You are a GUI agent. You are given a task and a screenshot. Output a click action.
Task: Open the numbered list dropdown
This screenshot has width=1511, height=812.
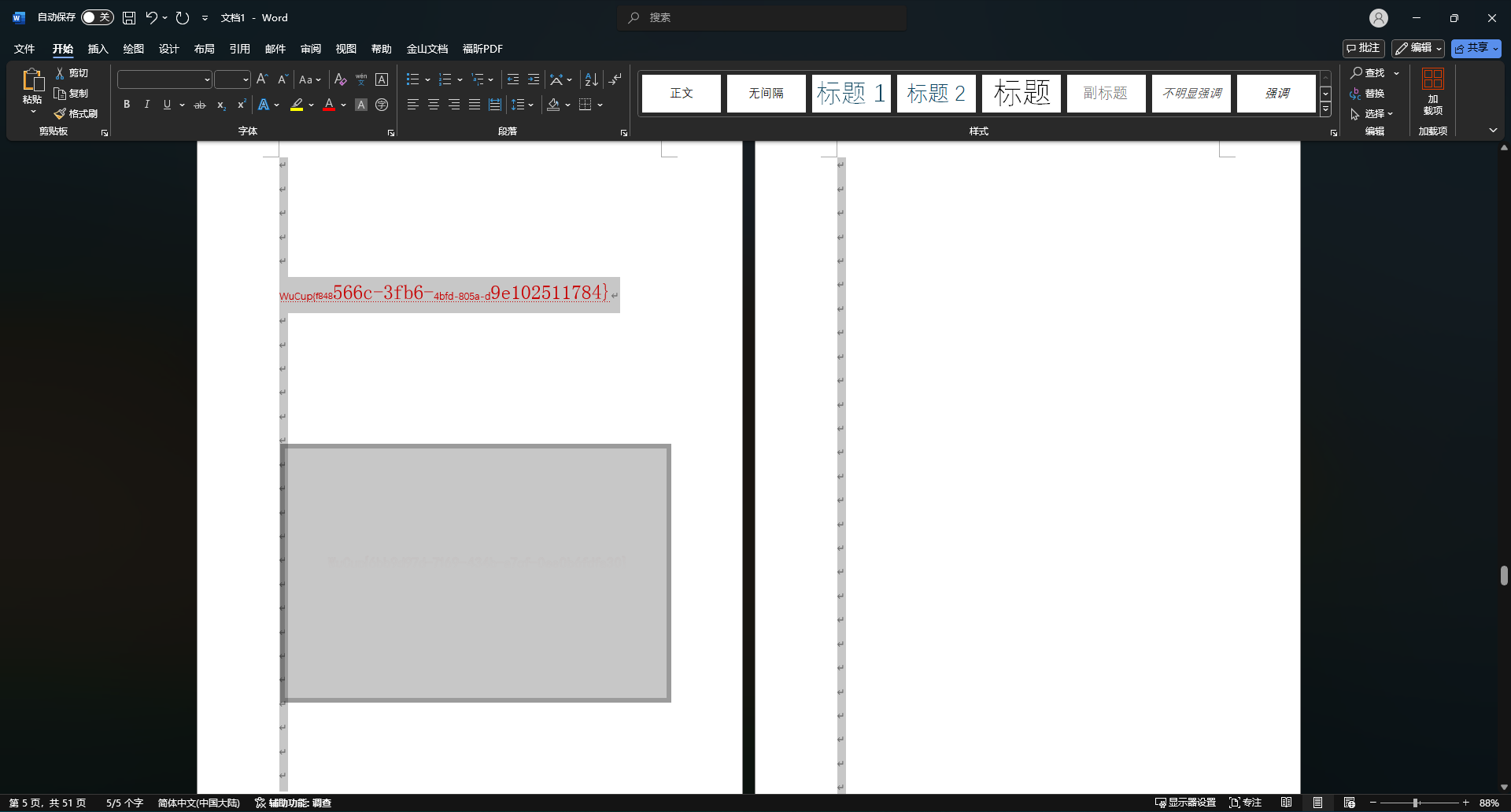pyautogui.click(x=460, y=79)
